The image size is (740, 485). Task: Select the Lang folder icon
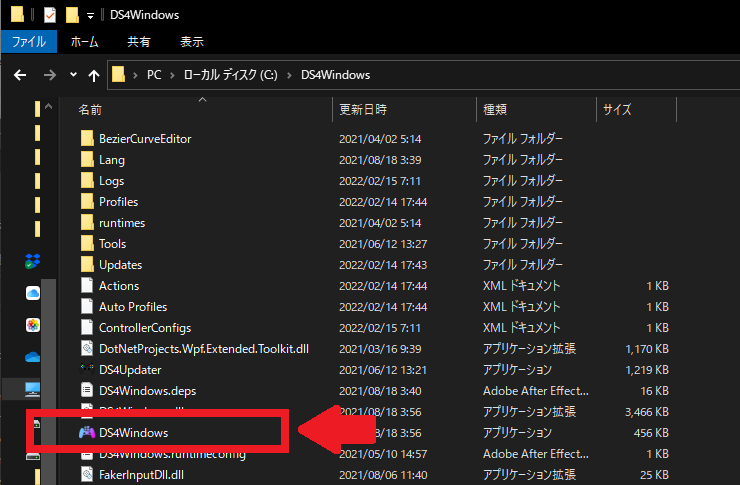tap(87, 159)
